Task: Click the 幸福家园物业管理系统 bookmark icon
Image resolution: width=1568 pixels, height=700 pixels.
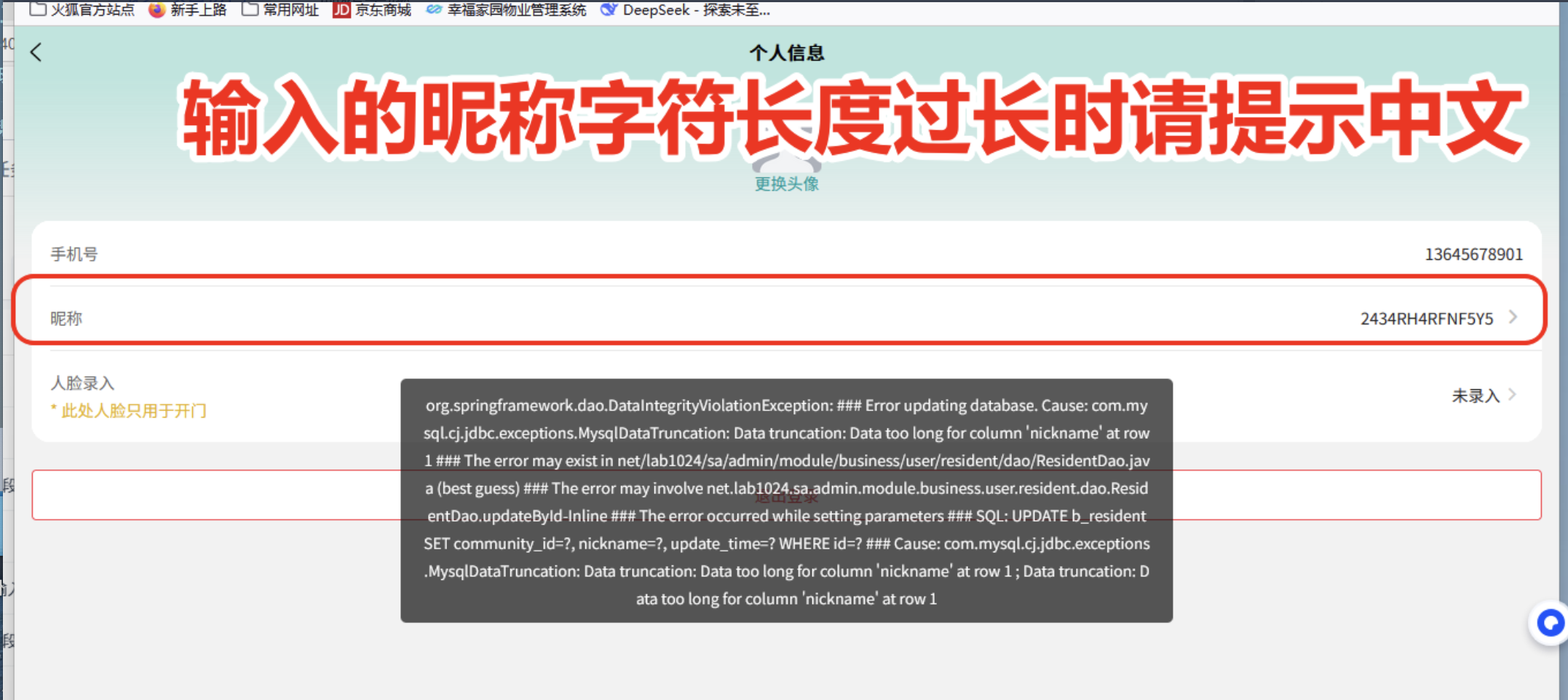Action: click(435, 9)
